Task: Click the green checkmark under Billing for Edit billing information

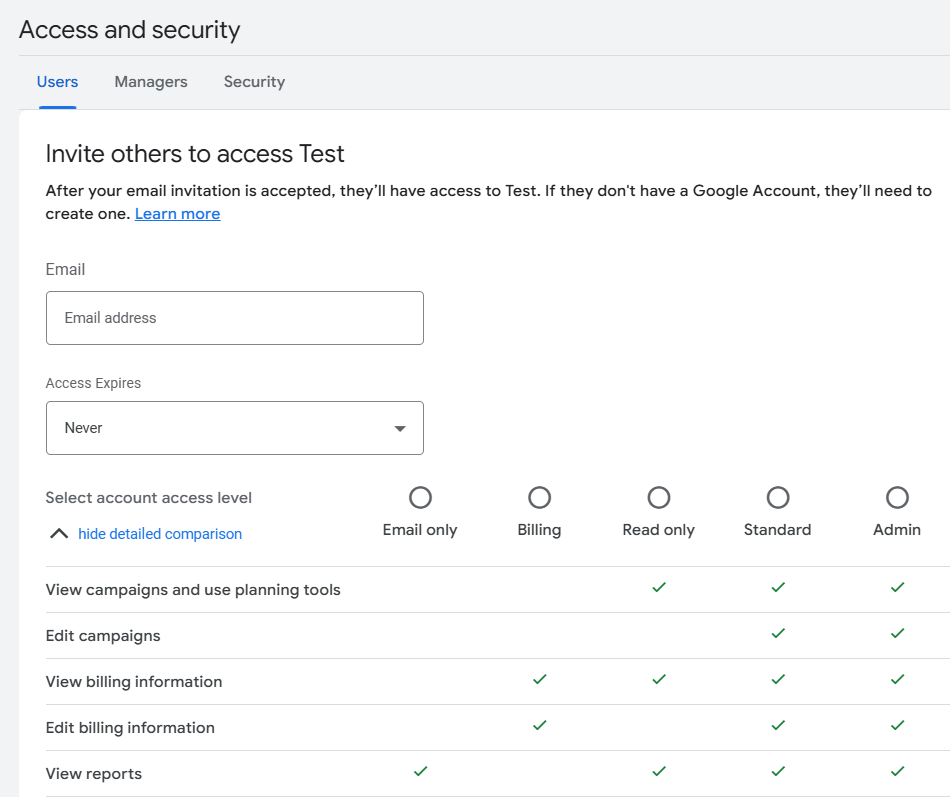Action: coord(539,725)
